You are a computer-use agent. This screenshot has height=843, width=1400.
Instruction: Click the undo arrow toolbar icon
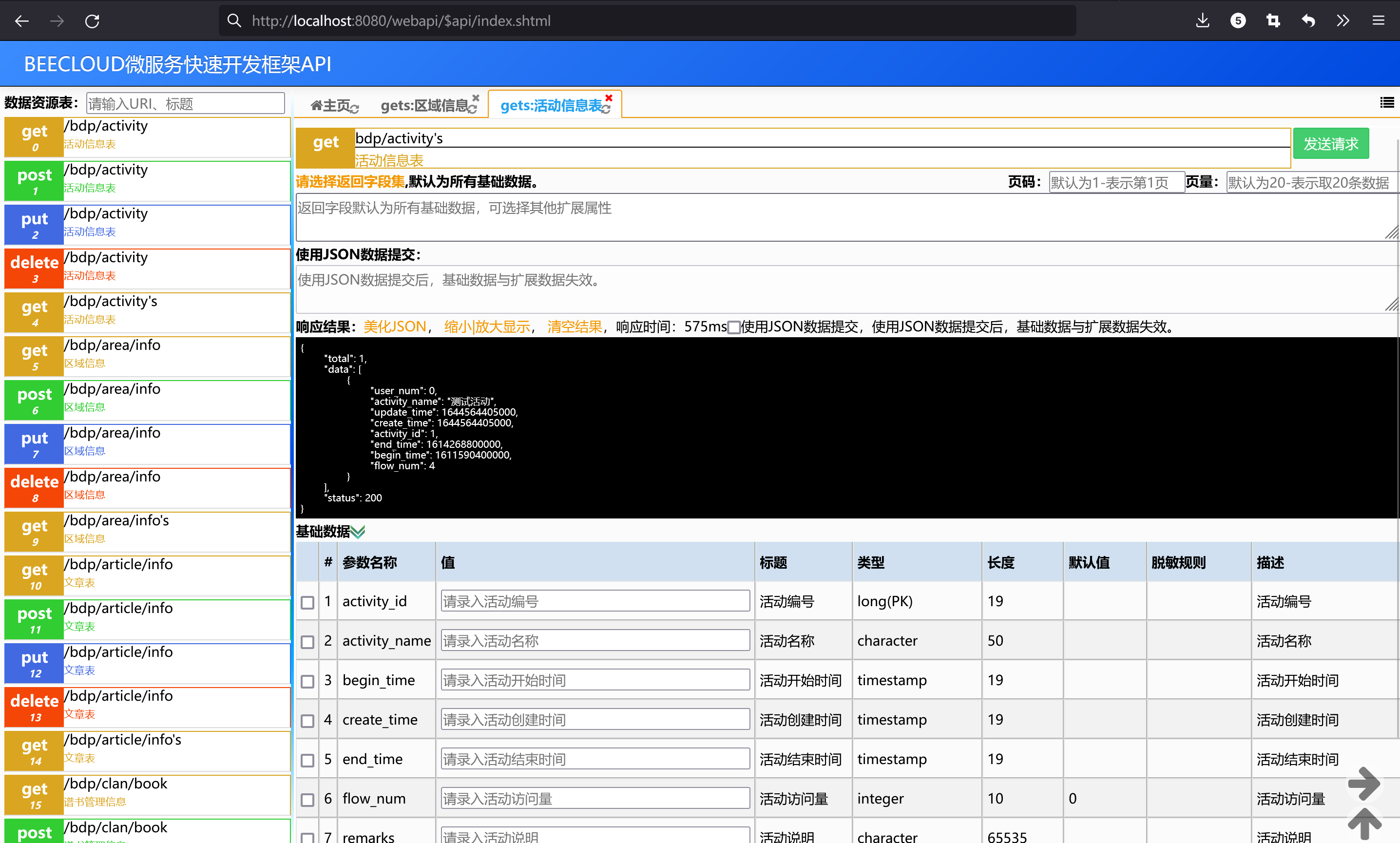[x=1308, y=21]
